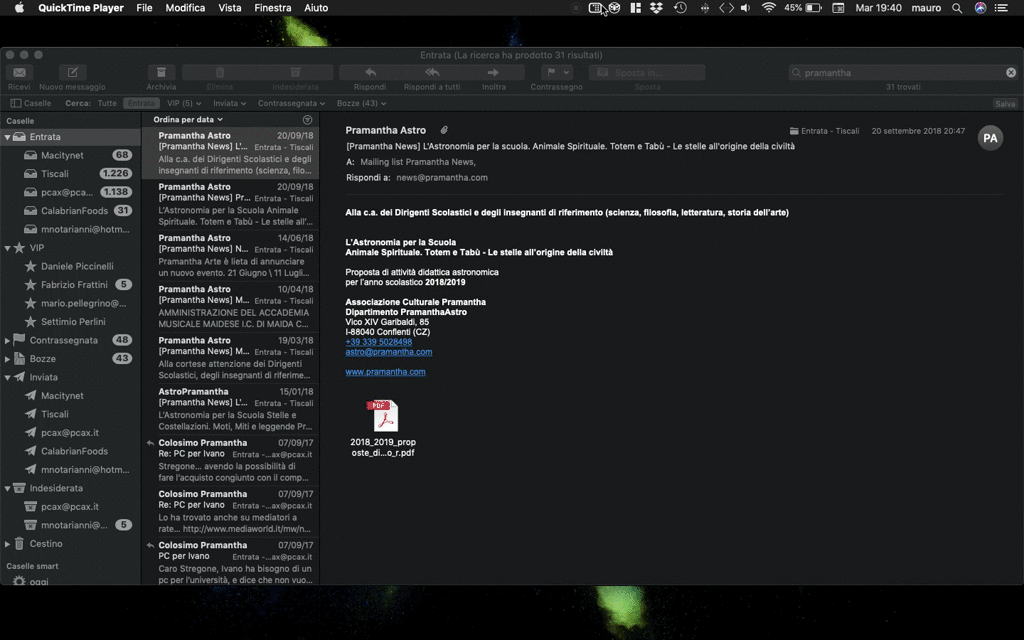
Task: Open Bozze (43) favorites dropdown
Action: click(x=361, y=103)
